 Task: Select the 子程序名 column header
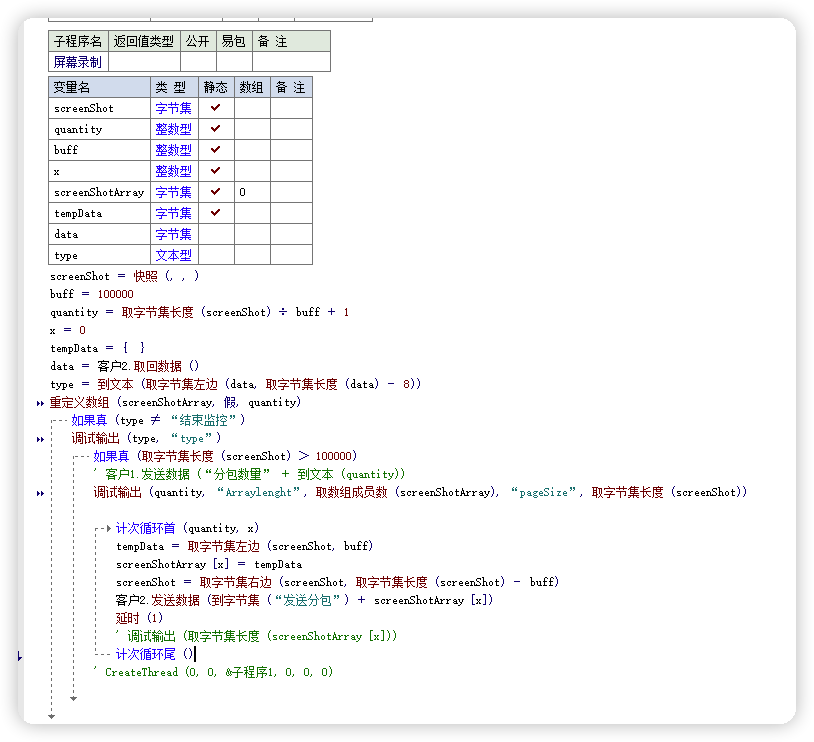[78, 41]
